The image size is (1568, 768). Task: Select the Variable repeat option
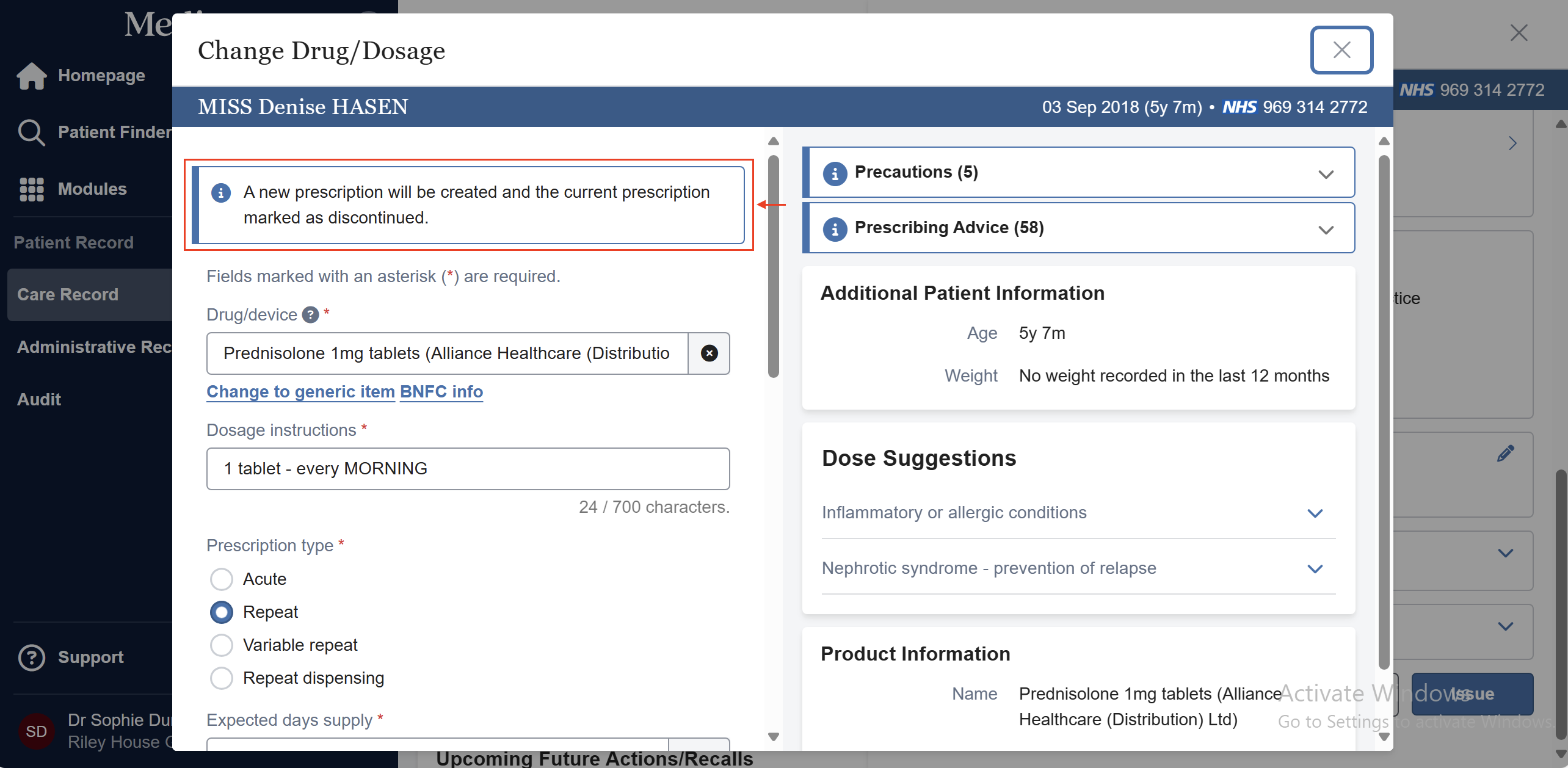coord(222,645)
